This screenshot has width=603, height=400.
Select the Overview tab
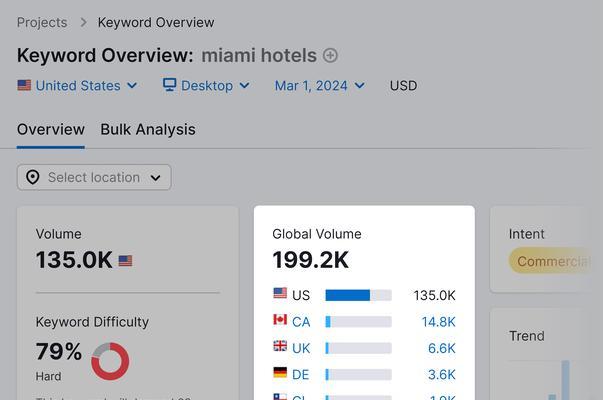point(51,129)
